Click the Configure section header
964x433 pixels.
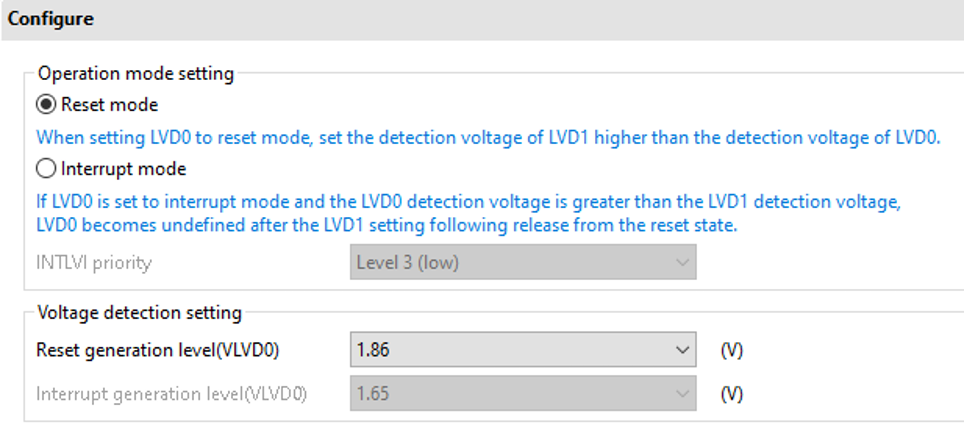click(51, 19)
